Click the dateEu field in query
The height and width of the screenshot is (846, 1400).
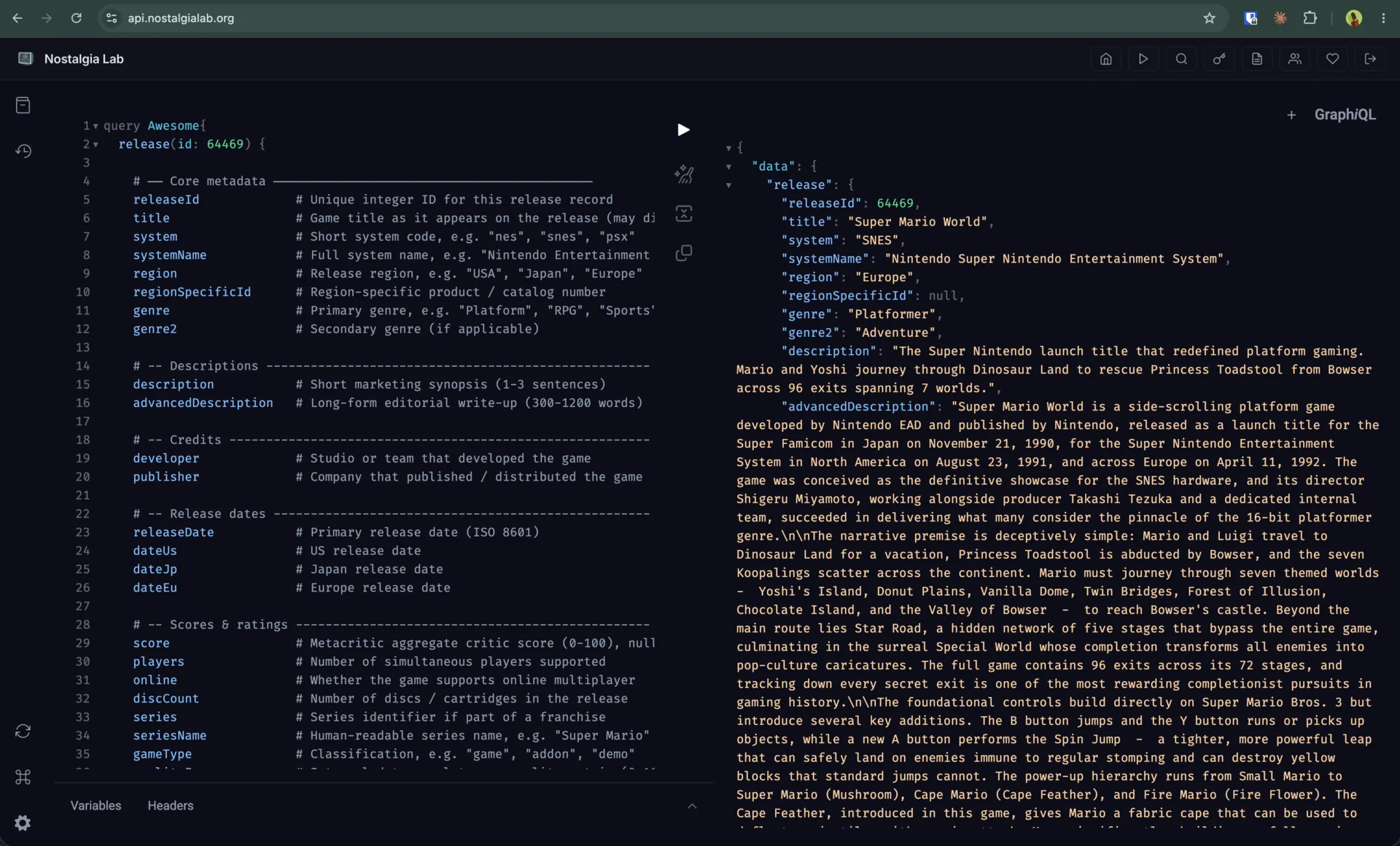click(x=155, y=588)
